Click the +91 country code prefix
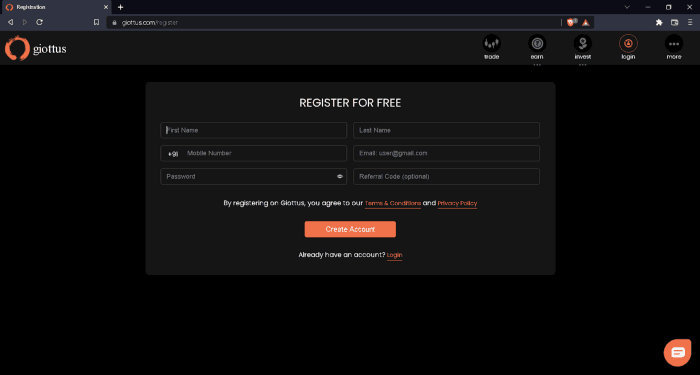The image size is (700, 375). (173, 154)
